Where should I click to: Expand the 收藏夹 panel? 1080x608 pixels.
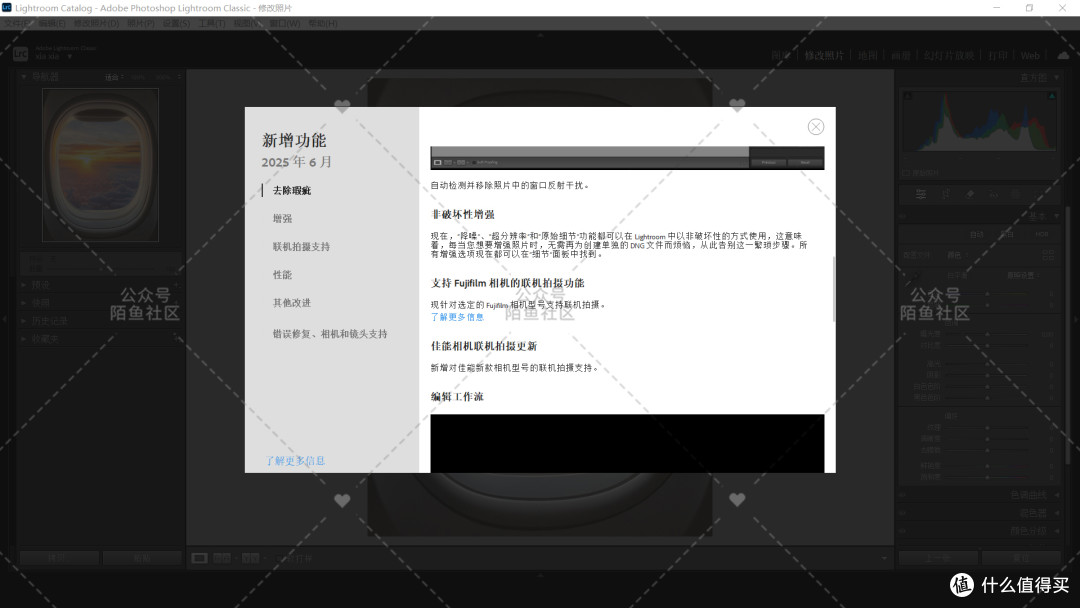pyautogui.click(x=24, y=339)
